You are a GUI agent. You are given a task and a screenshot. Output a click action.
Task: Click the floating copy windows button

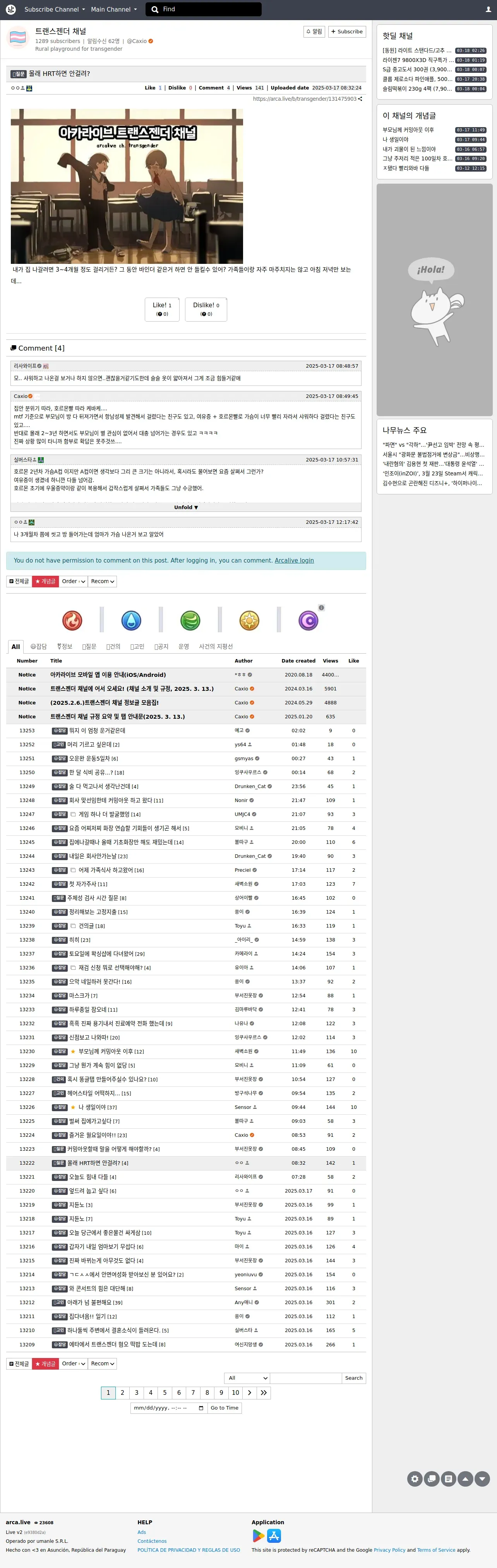[x=432, y=1478]
